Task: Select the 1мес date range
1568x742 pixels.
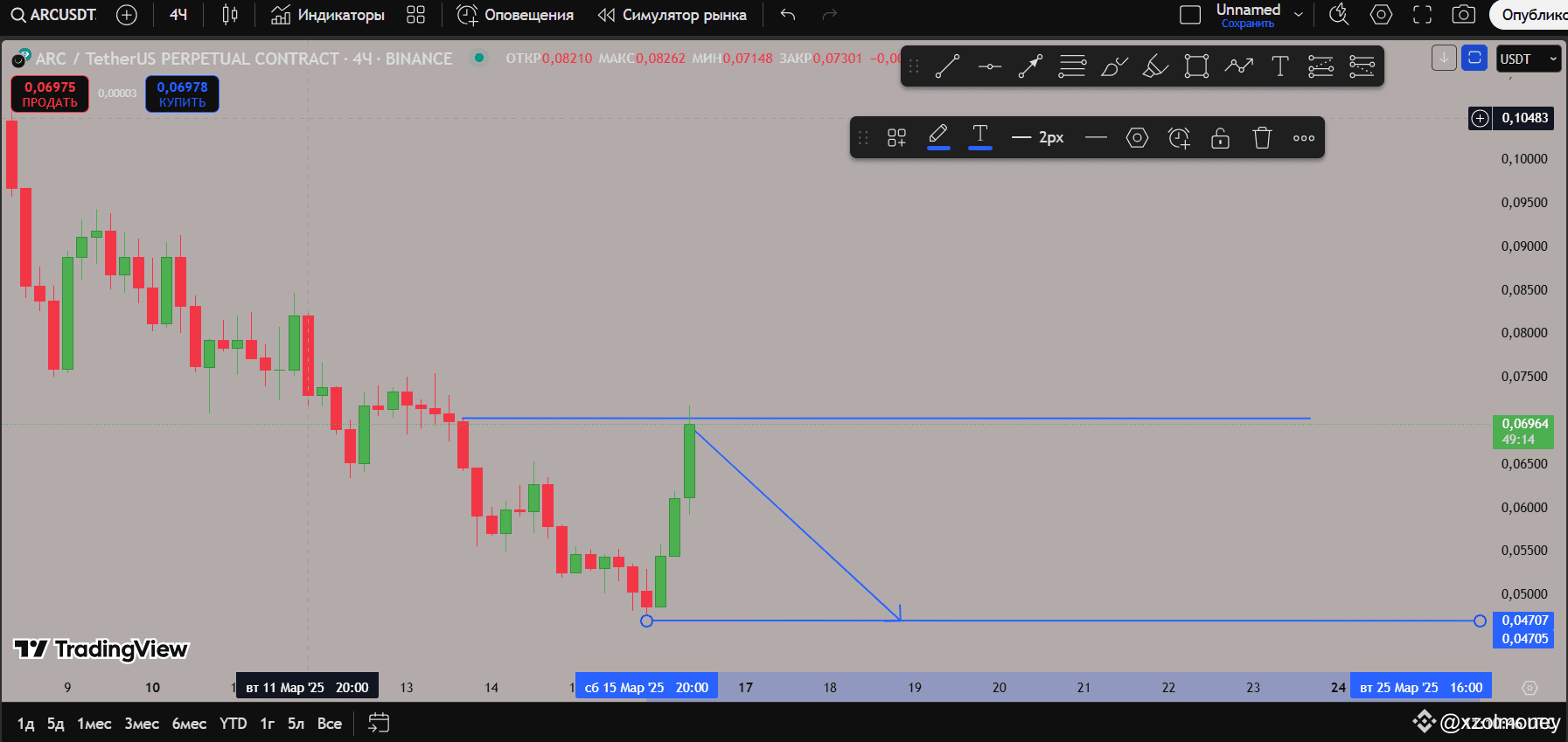Action: click(x=94, y=724)
